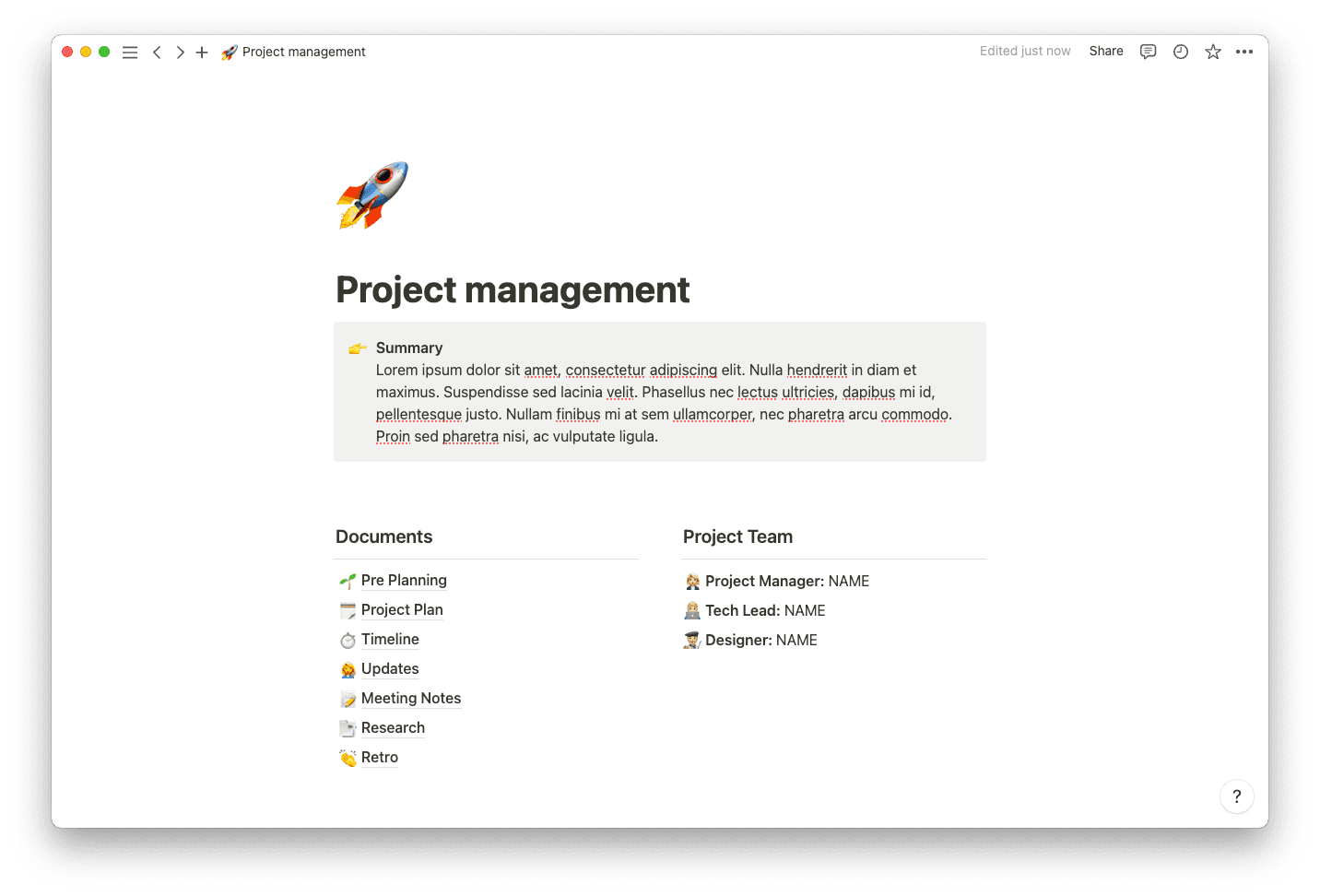Navigate forward using the right arrow icon
Image resolution: width=1320 pixels, height=896 pixels.
coord(180,53)
